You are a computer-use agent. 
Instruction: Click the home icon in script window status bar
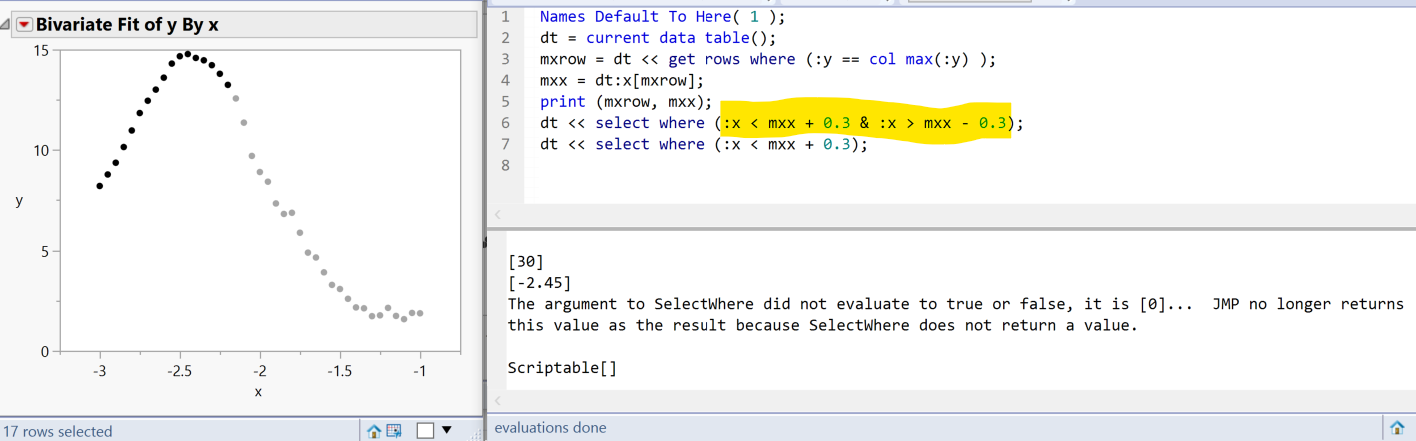point(1397,428)
